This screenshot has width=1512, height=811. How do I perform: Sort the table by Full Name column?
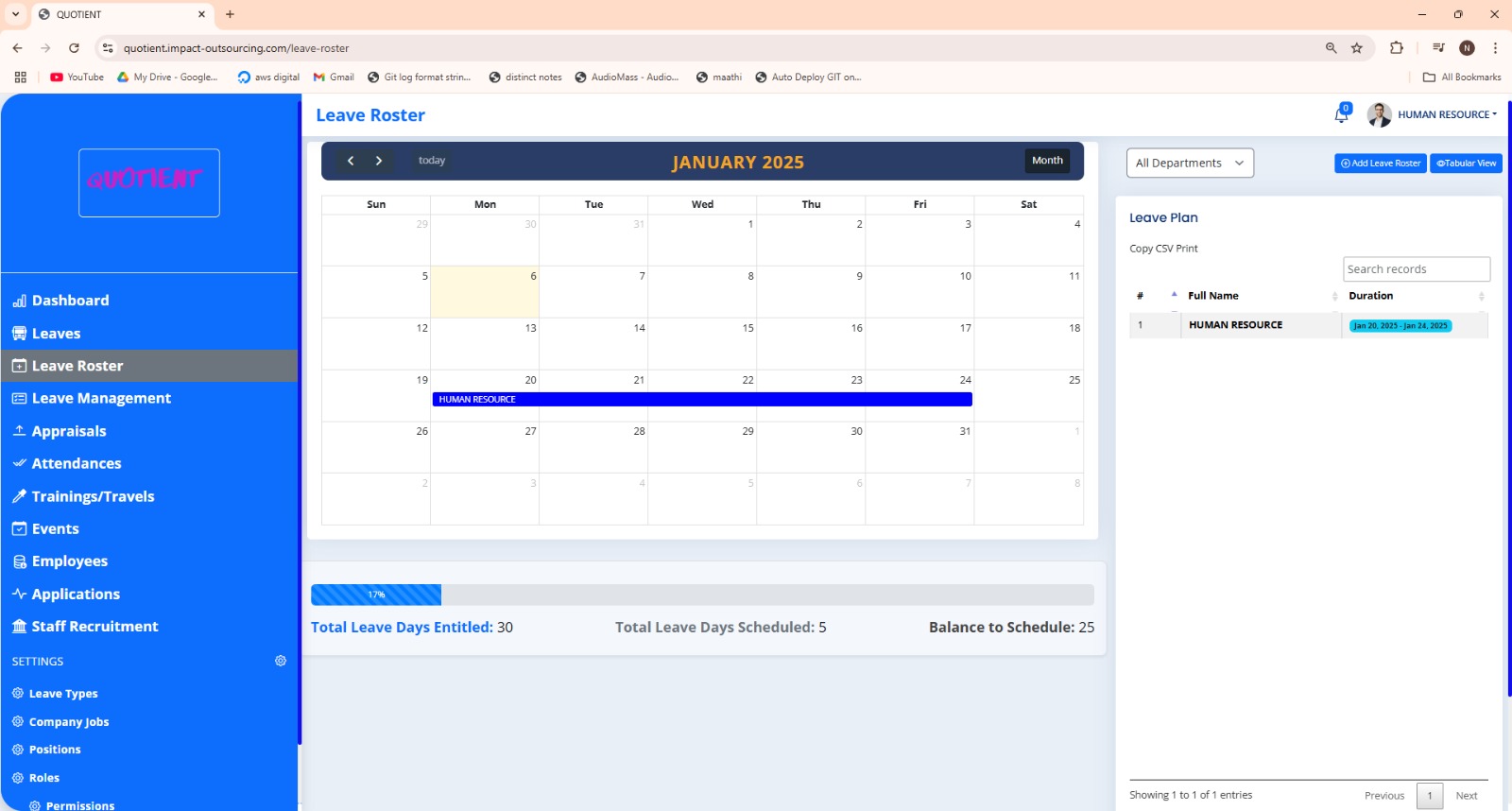tap(1213, 296)
